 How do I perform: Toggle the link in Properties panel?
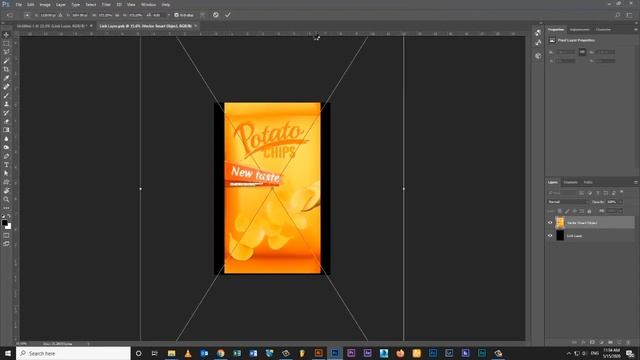click(582, 52)
